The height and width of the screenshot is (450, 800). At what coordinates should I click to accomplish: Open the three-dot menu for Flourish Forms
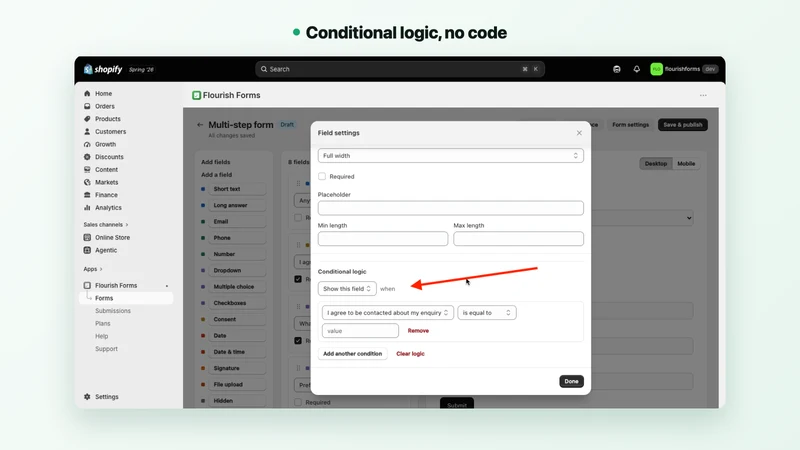[x=703, y=95]
